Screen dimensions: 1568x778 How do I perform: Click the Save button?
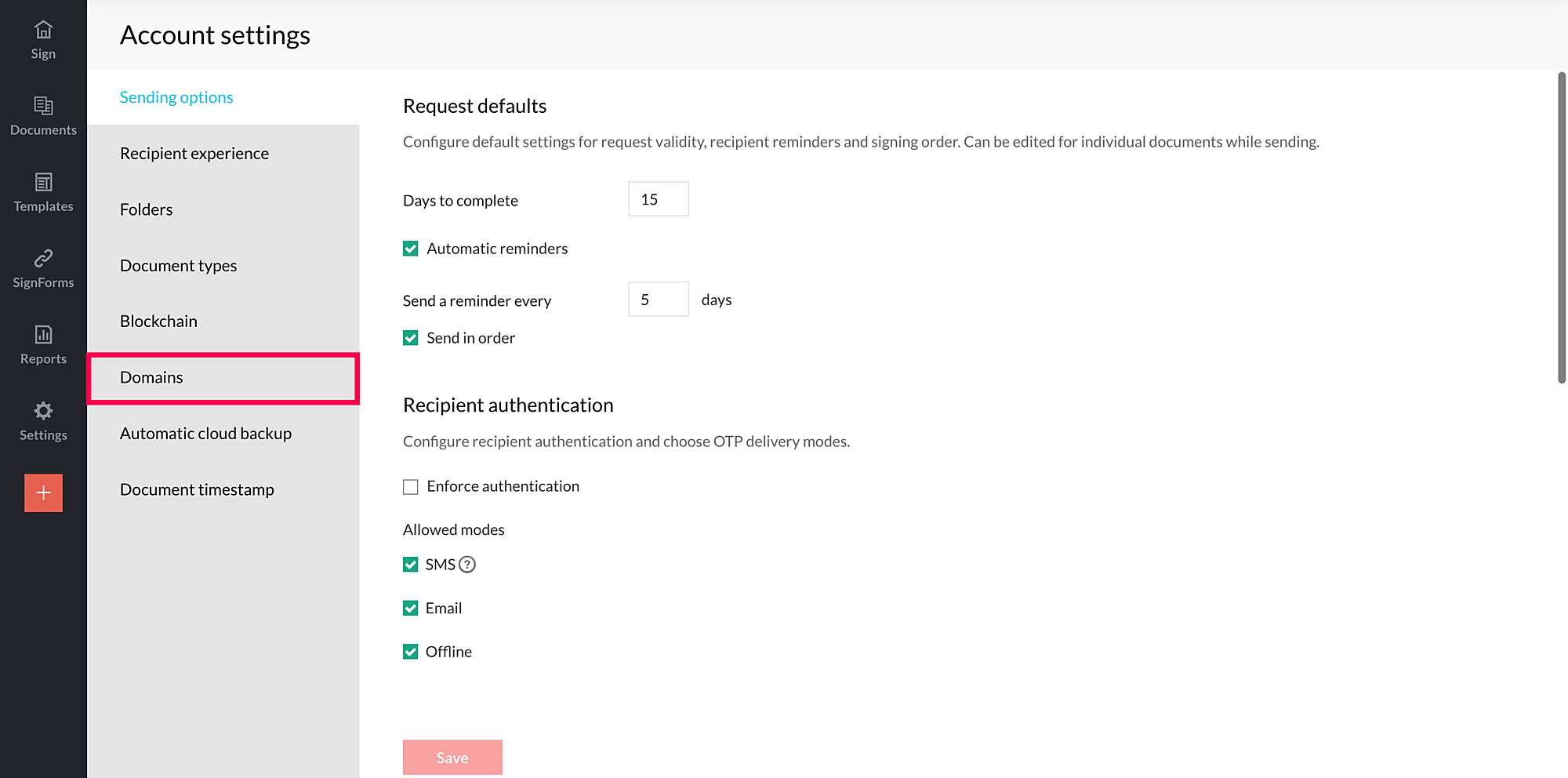click(x=452, y=758)
